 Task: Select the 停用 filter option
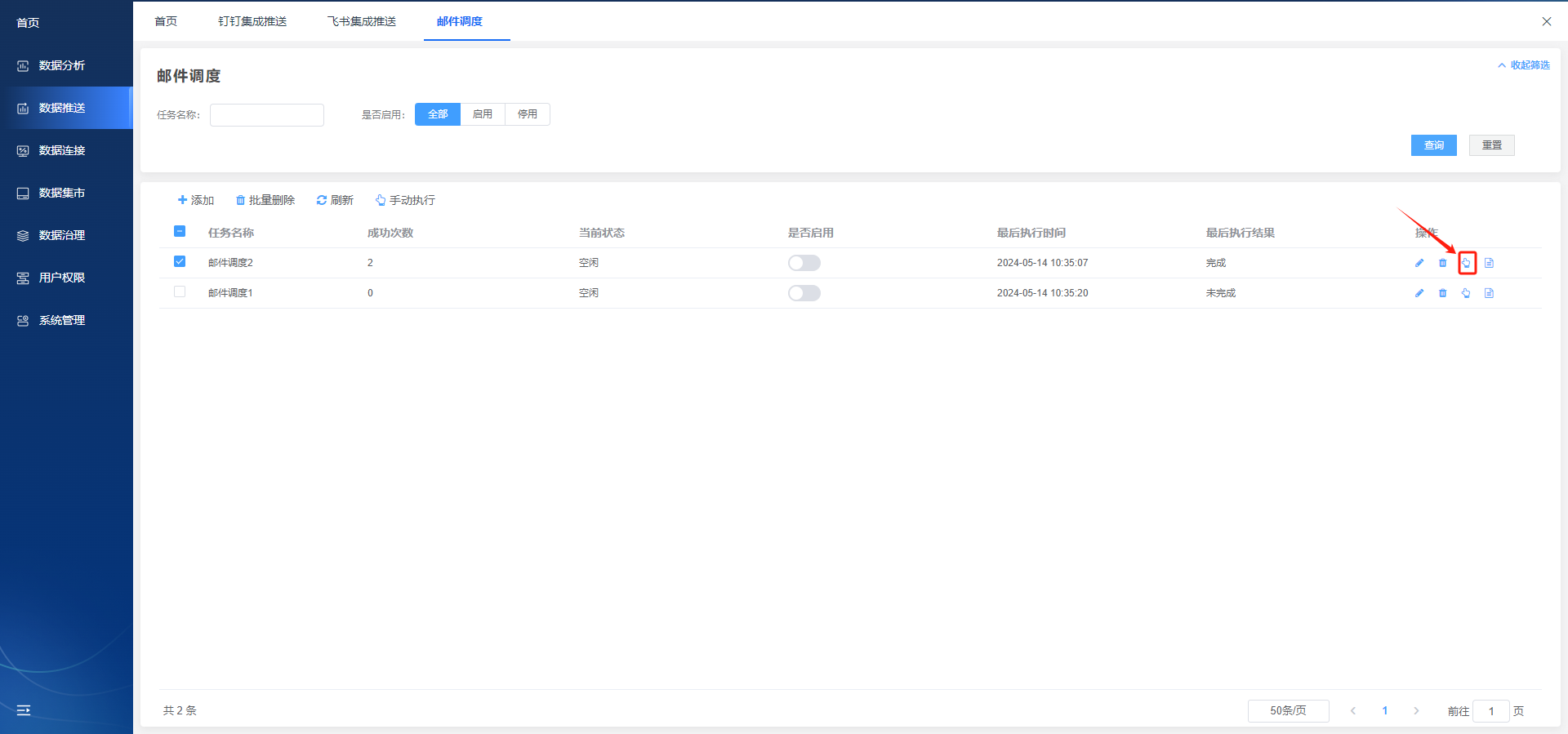[528, 114]
